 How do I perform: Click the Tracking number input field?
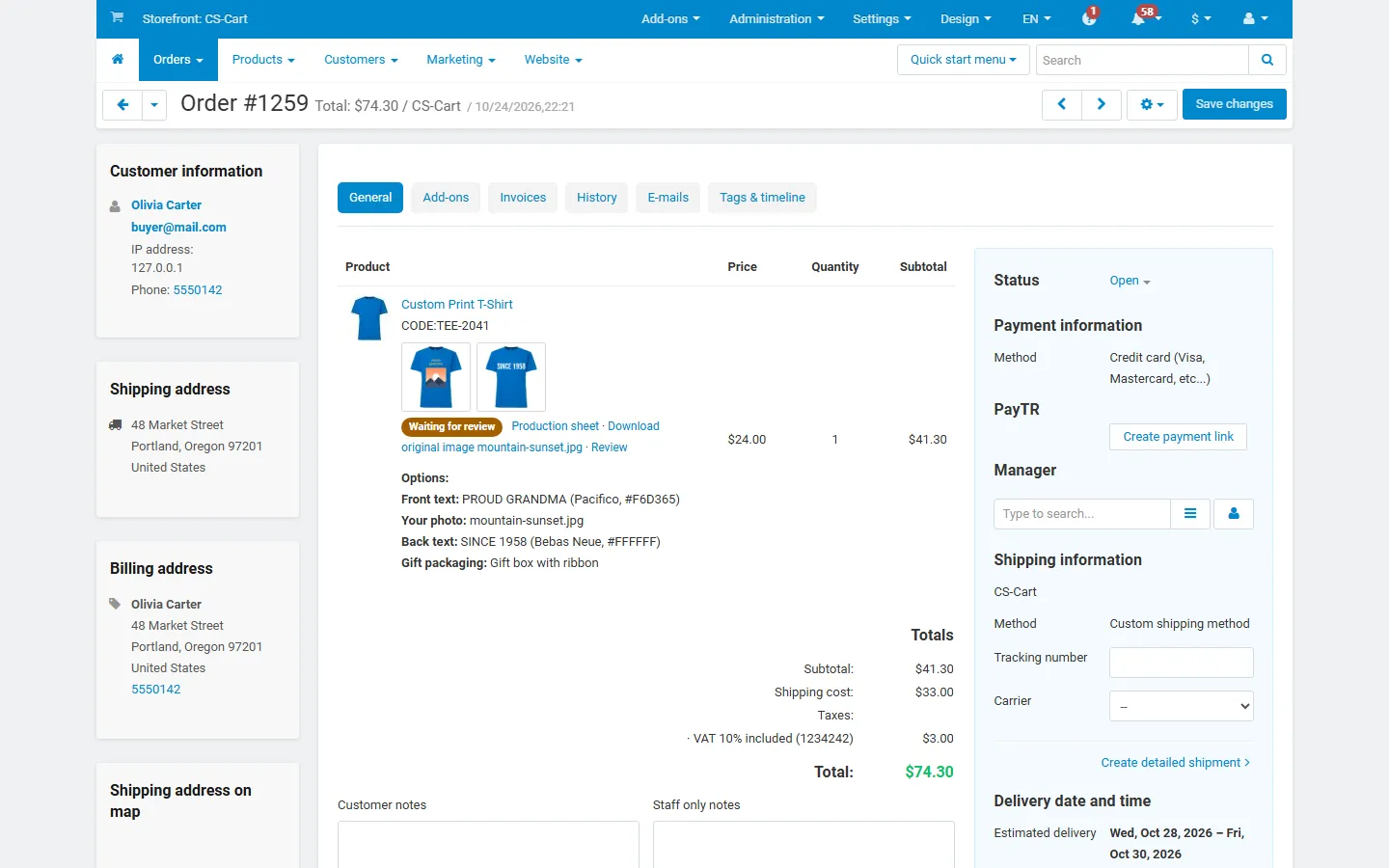coord(1182,663)
